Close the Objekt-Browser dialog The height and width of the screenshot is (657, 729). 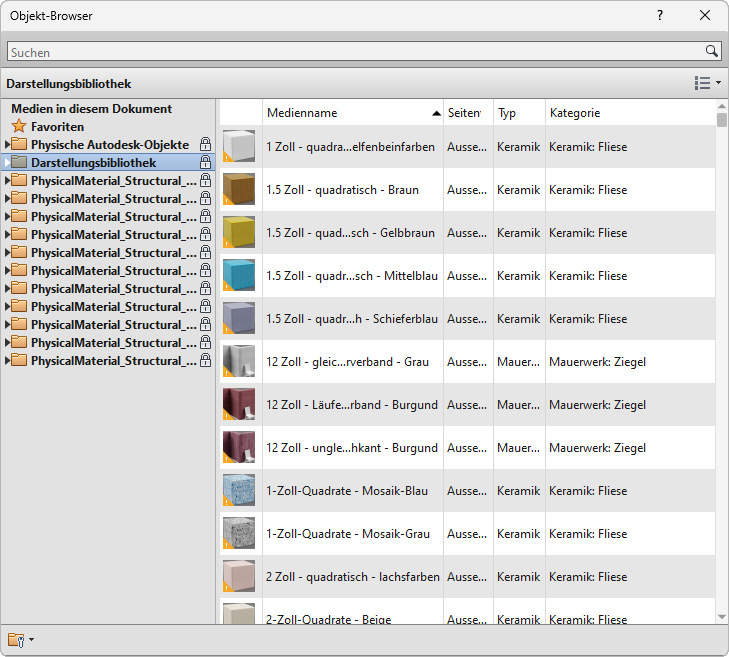click(705, 15)
